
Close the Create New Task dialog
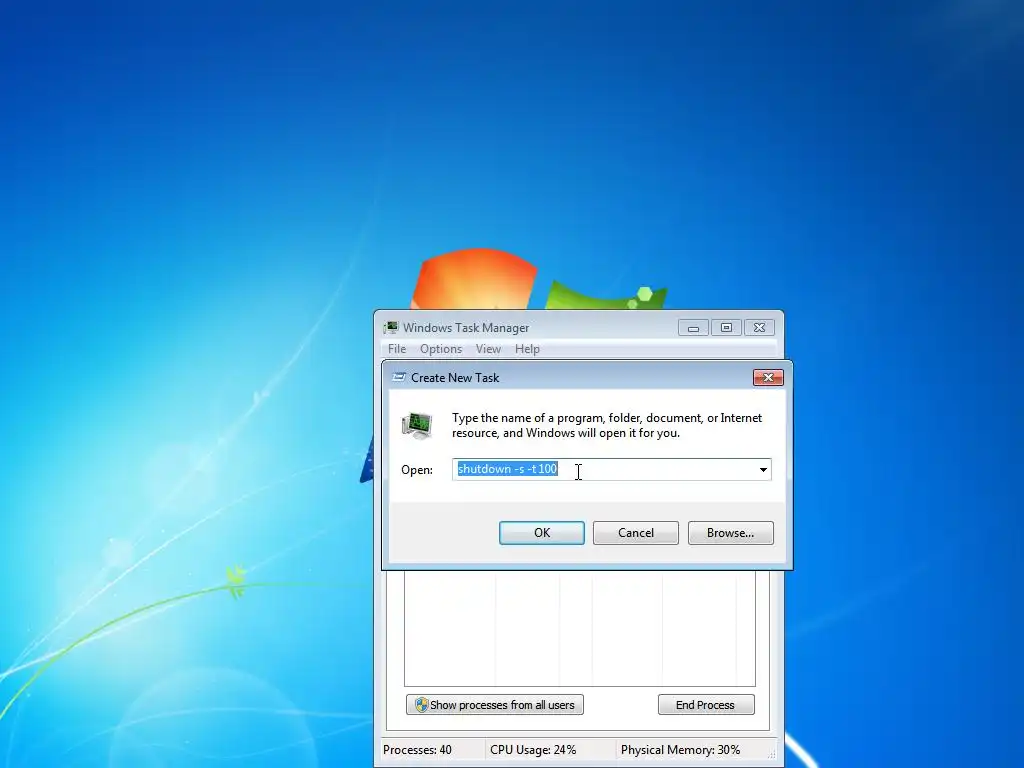tap(768, 377)
